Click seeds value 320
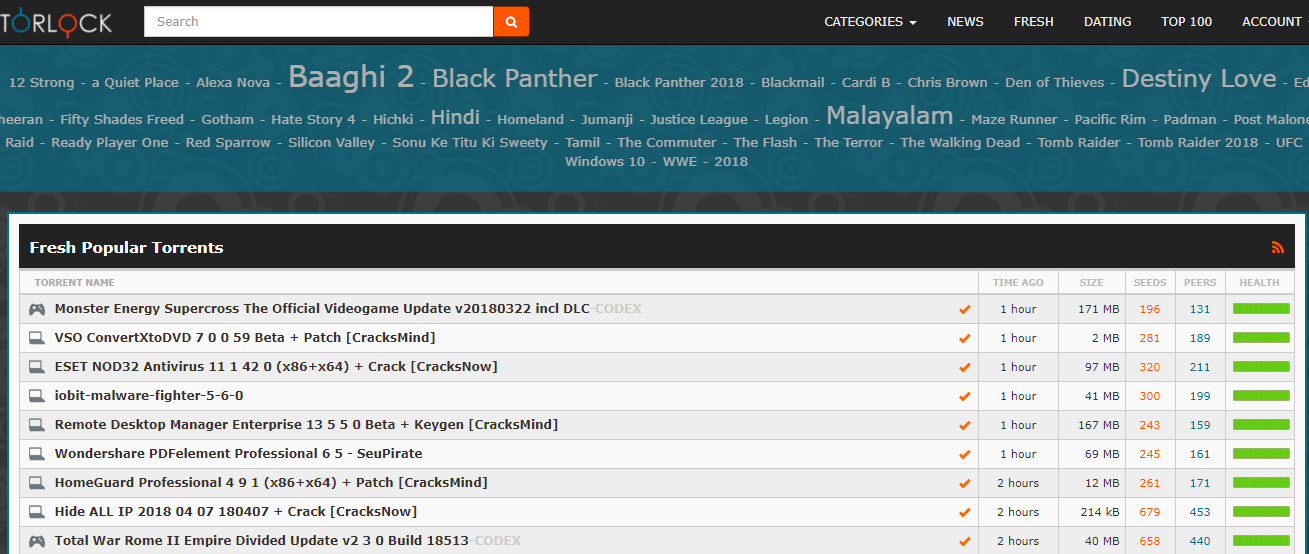1309x554 pixels. click(x=1149, y=367)
